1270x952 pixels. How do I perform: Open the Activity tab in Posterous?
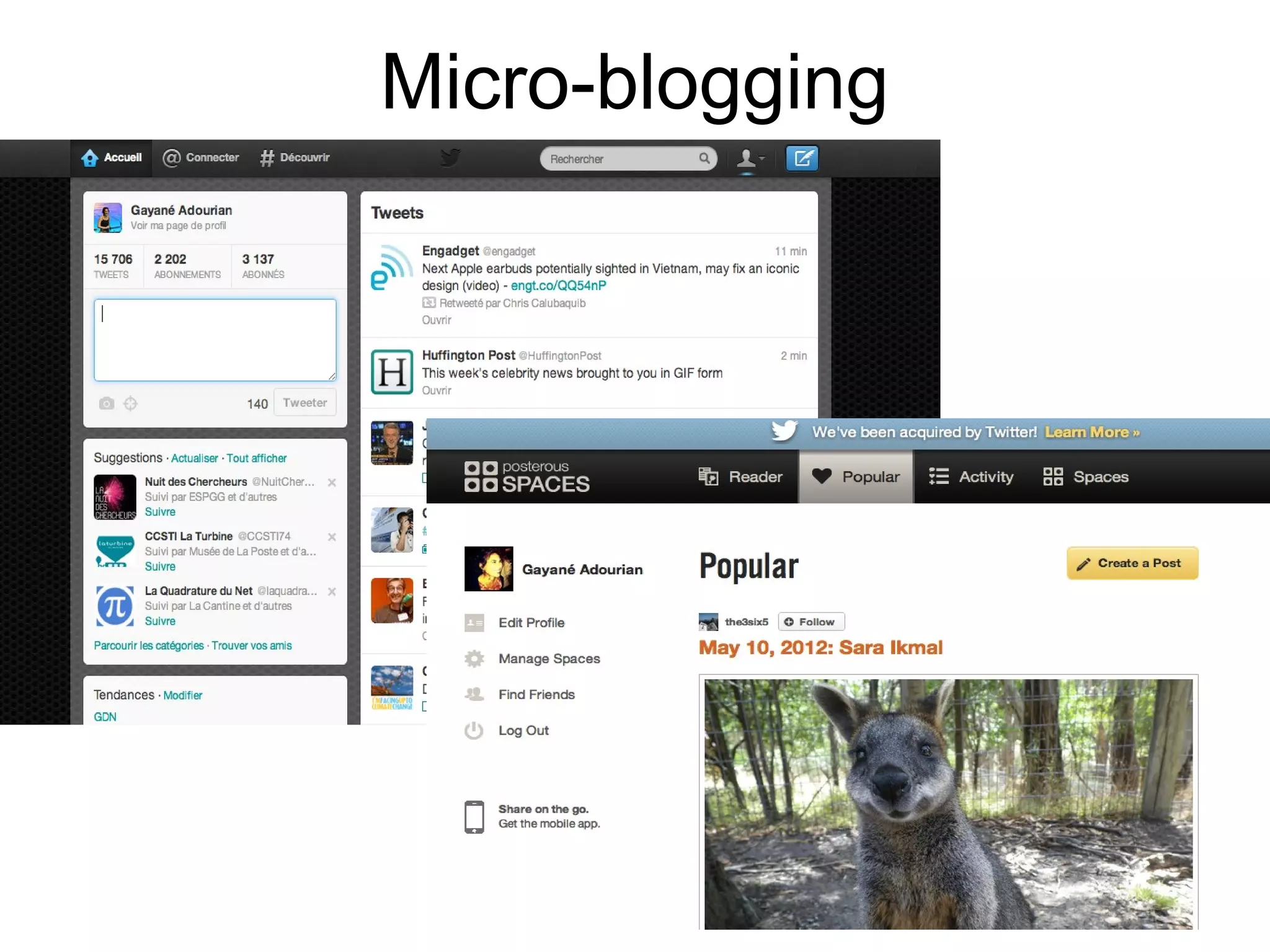[x=971, y=477]
